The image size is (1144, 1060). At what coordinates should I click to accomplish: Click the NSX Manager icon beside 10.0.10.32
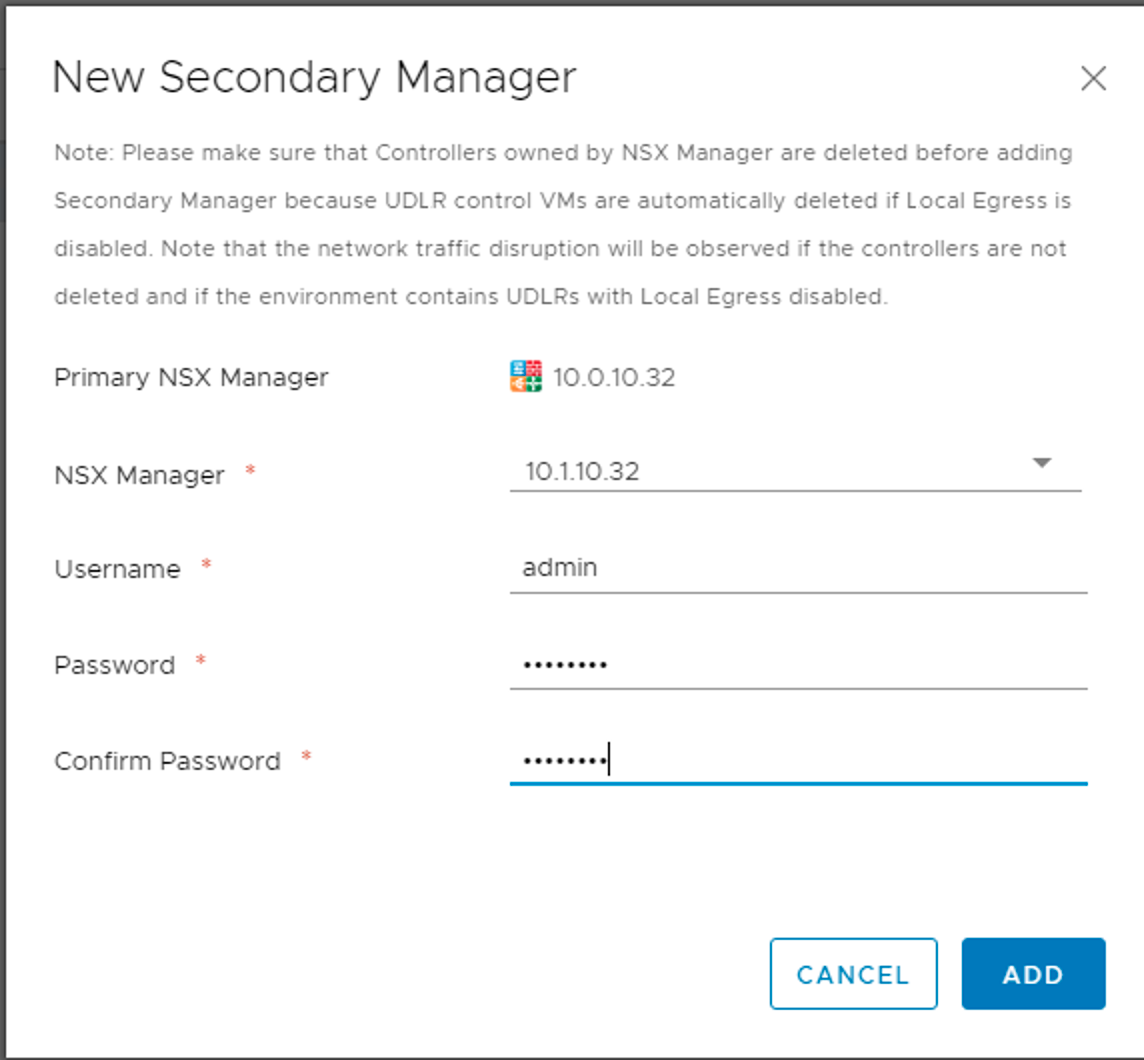(x=526, y=377)
